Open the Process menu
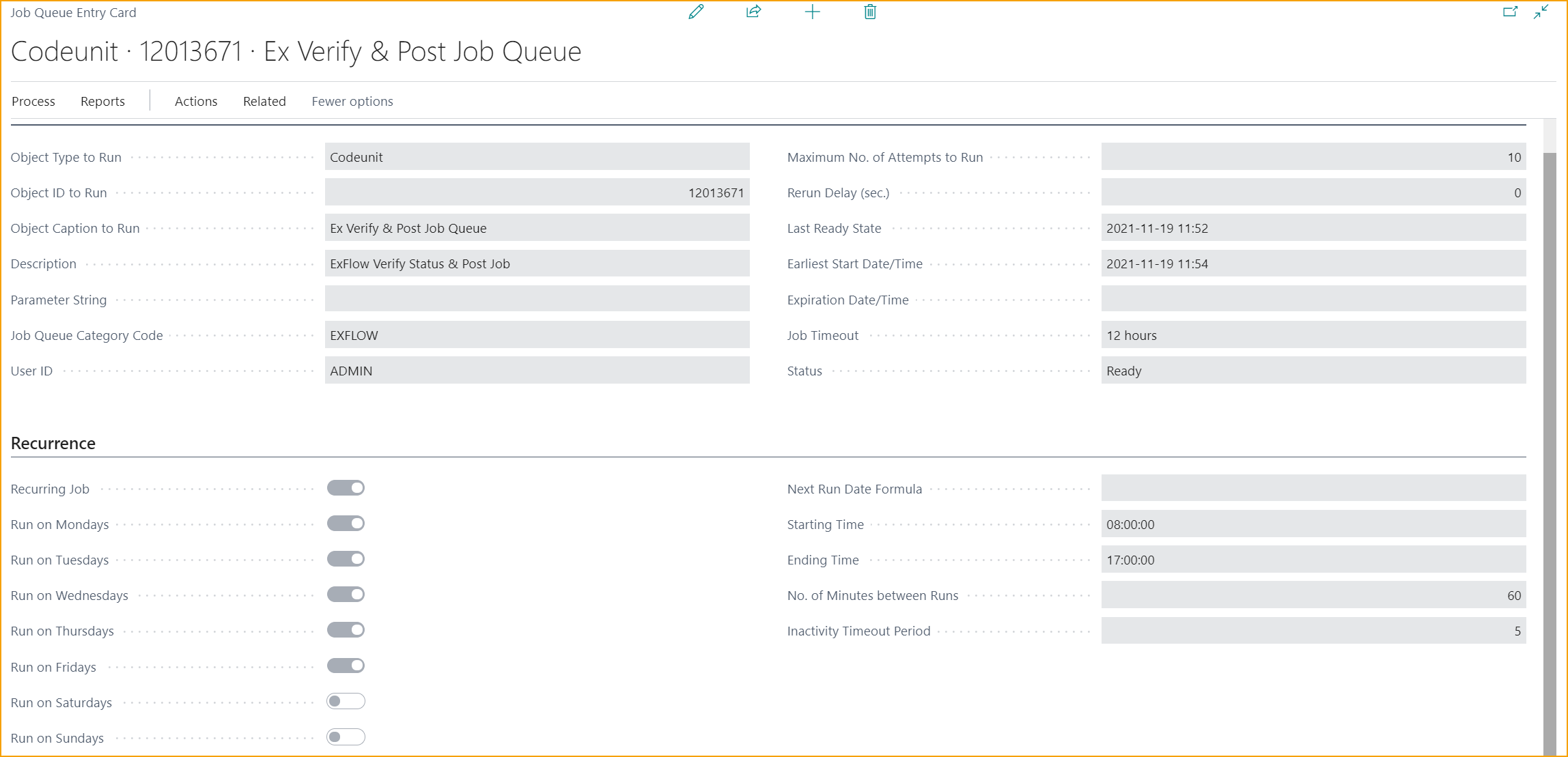This screenshot has height=757, width=1568. [x=33, y=101]
